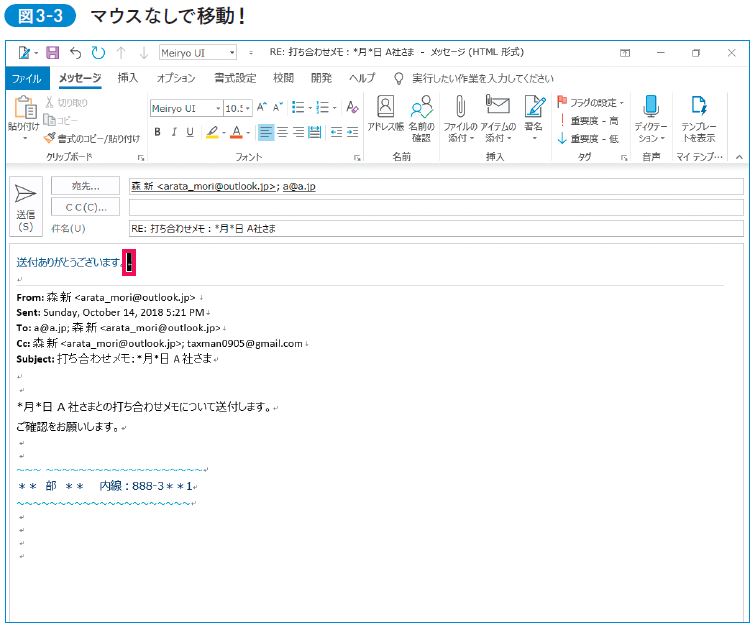
Task: Open the ファイル tab
Action: pos(27,79)
